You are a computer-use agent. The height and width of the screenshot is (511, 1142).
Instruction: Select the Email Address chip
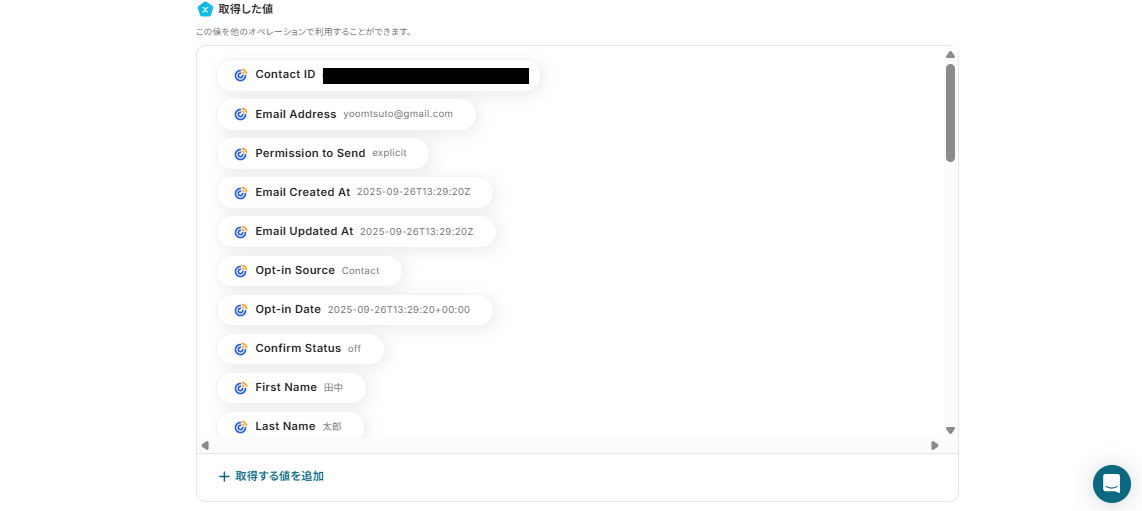pos(346,114)
